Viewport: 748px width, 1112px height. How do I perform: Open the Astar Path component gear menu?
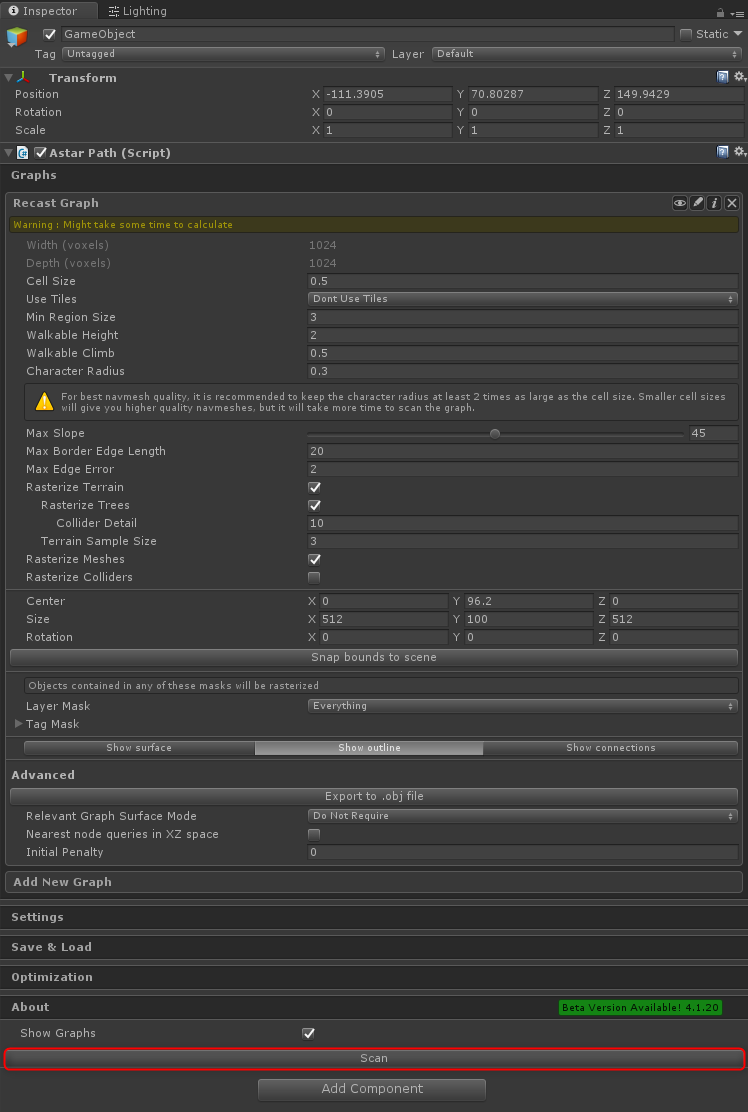[x=739, y=152]
